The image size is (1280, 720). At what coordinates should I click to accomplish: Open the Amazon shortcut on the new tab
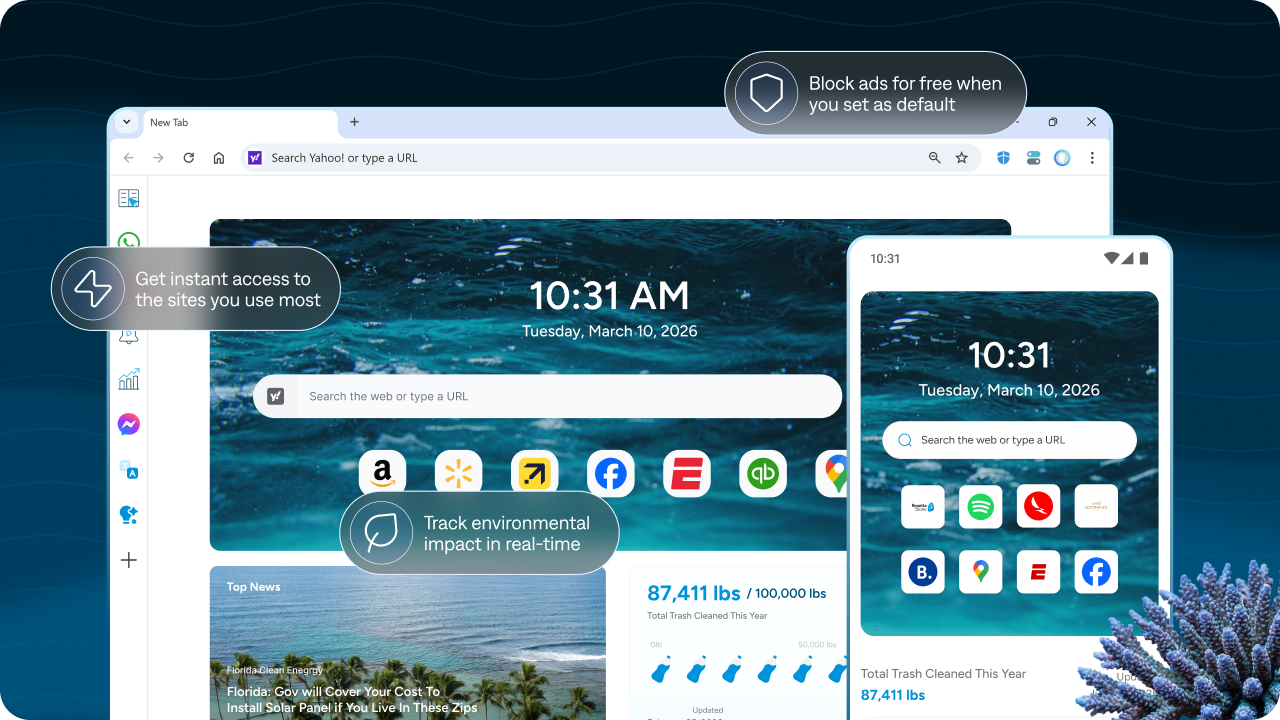[382, 473]
